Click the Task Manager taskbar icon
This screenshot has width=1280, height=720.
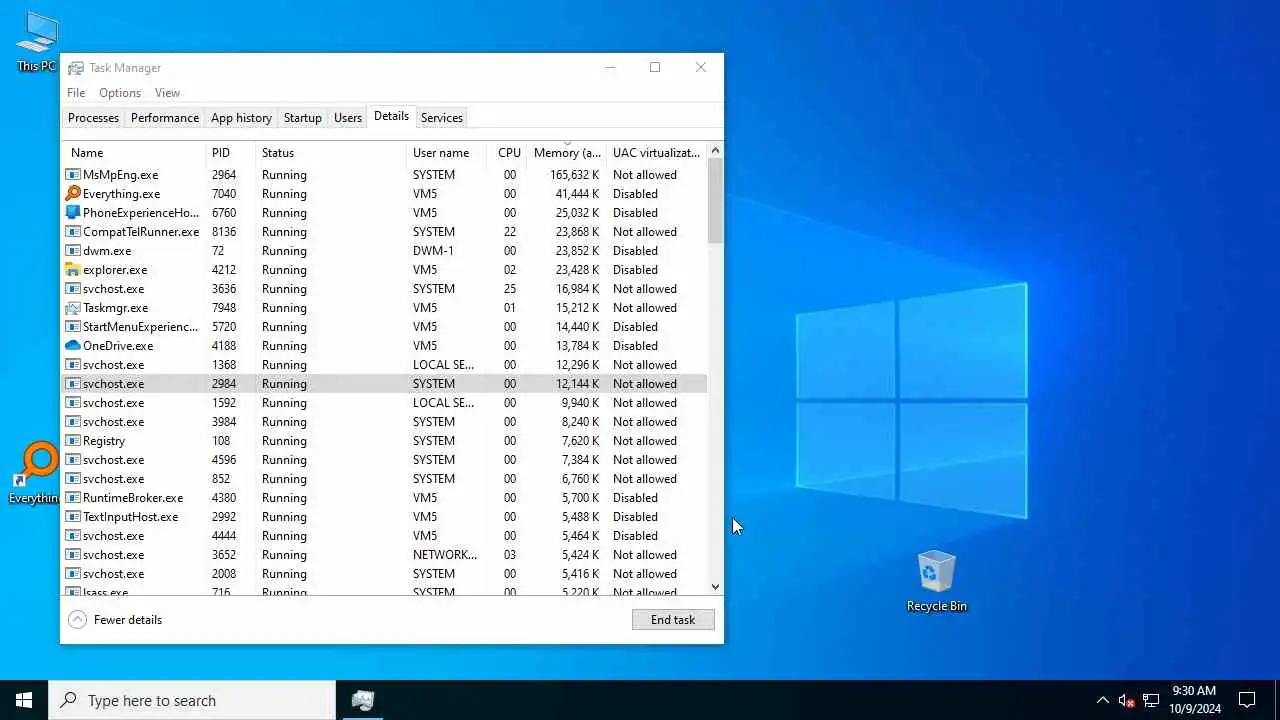(x=363, y=700)
